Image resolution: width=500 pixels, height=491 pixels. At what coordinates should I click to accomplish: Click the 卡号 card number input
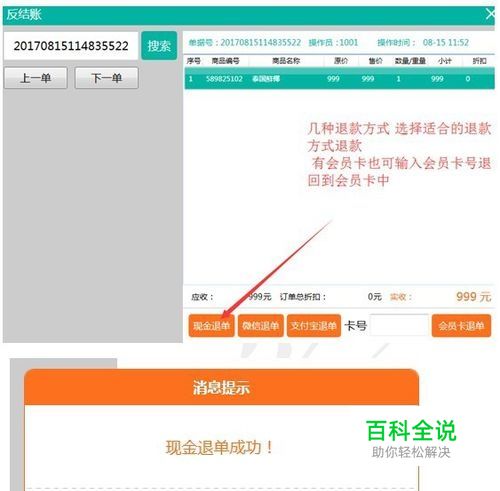coord(399,325)
